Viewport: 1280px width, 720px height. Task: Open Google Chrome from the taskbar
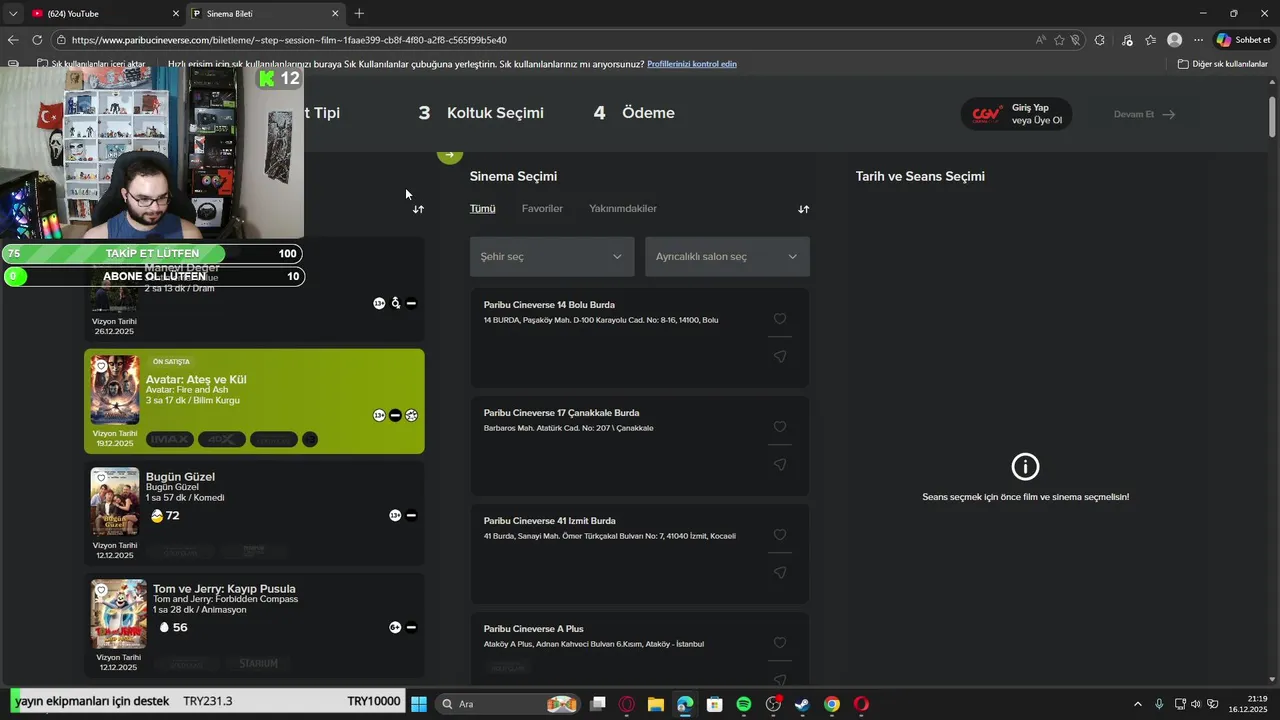point(831,704)
